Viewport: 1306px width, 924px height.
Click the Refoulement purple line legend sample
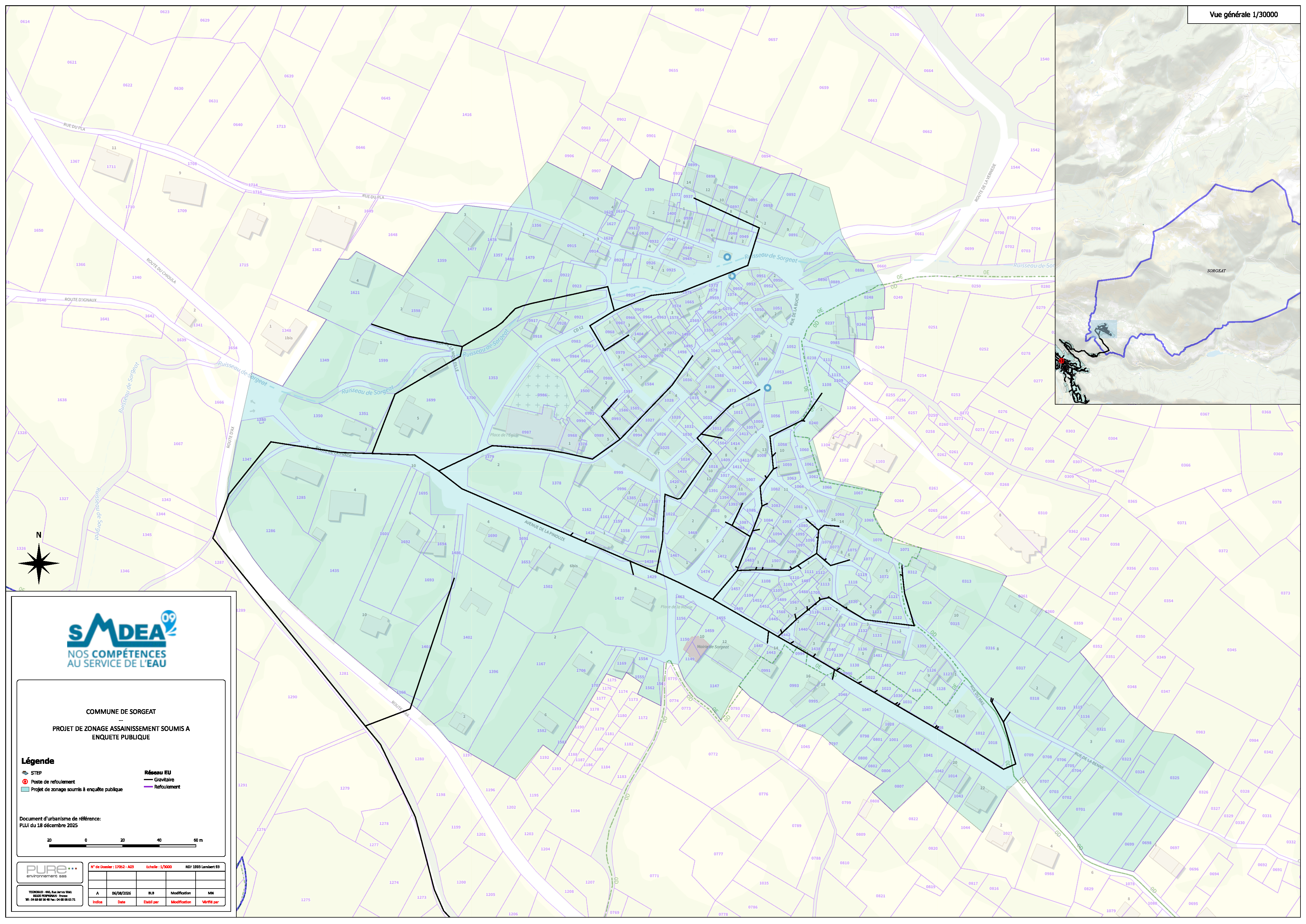tap(149, 787)
